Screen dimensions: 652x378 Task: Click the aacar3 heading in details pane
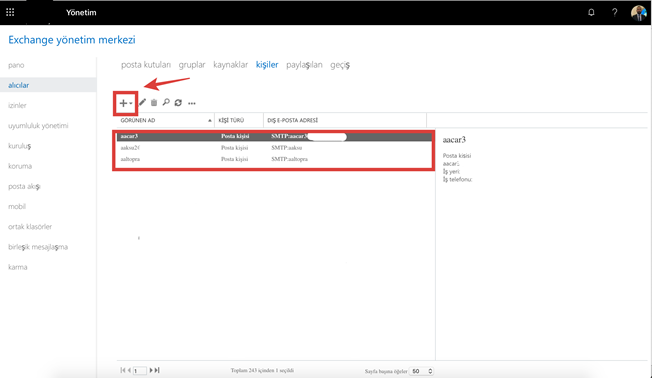click(454, 140)
